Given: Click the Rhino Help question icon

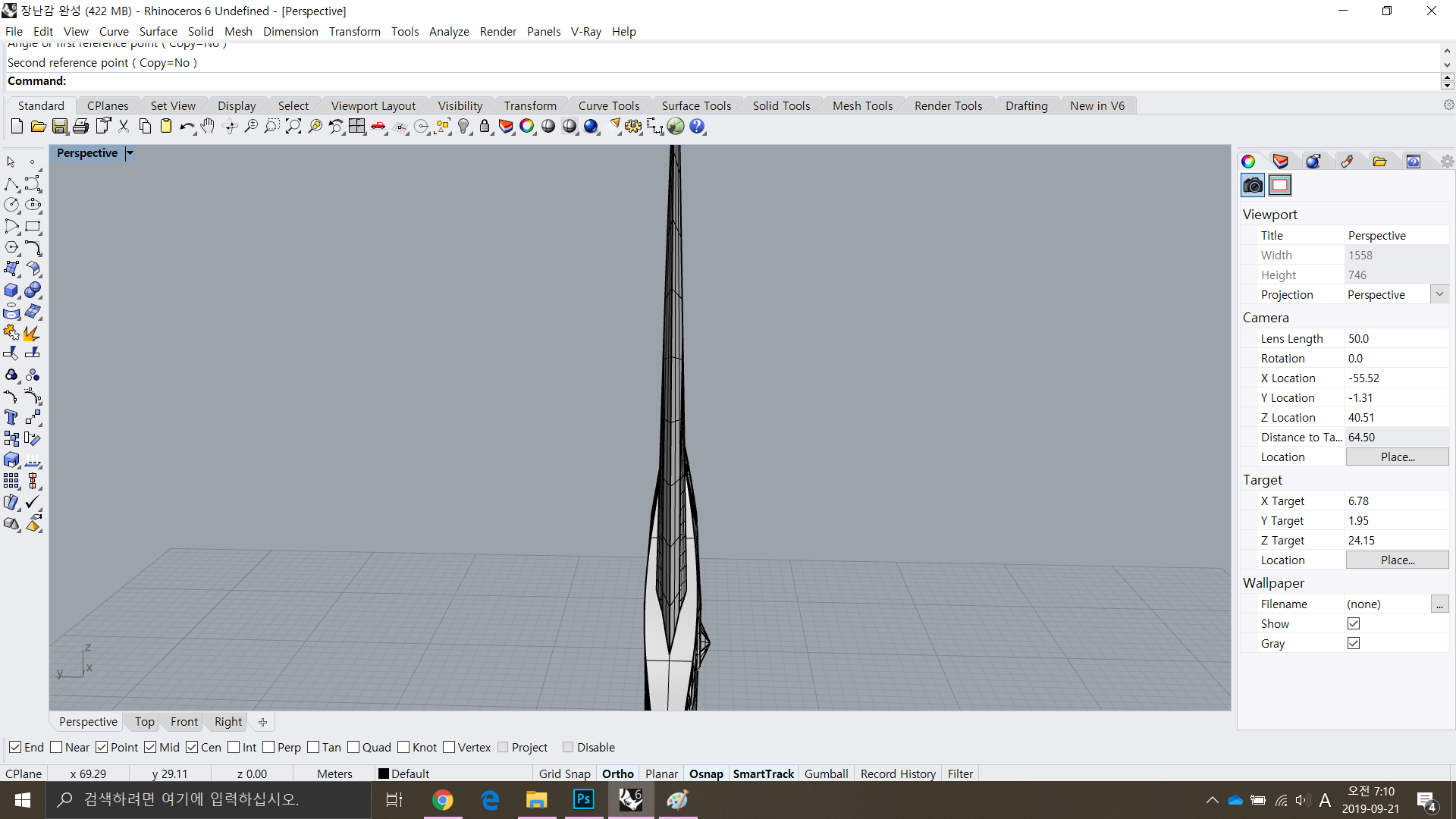Looking at the screenshot, I should [x=697, y=127].
